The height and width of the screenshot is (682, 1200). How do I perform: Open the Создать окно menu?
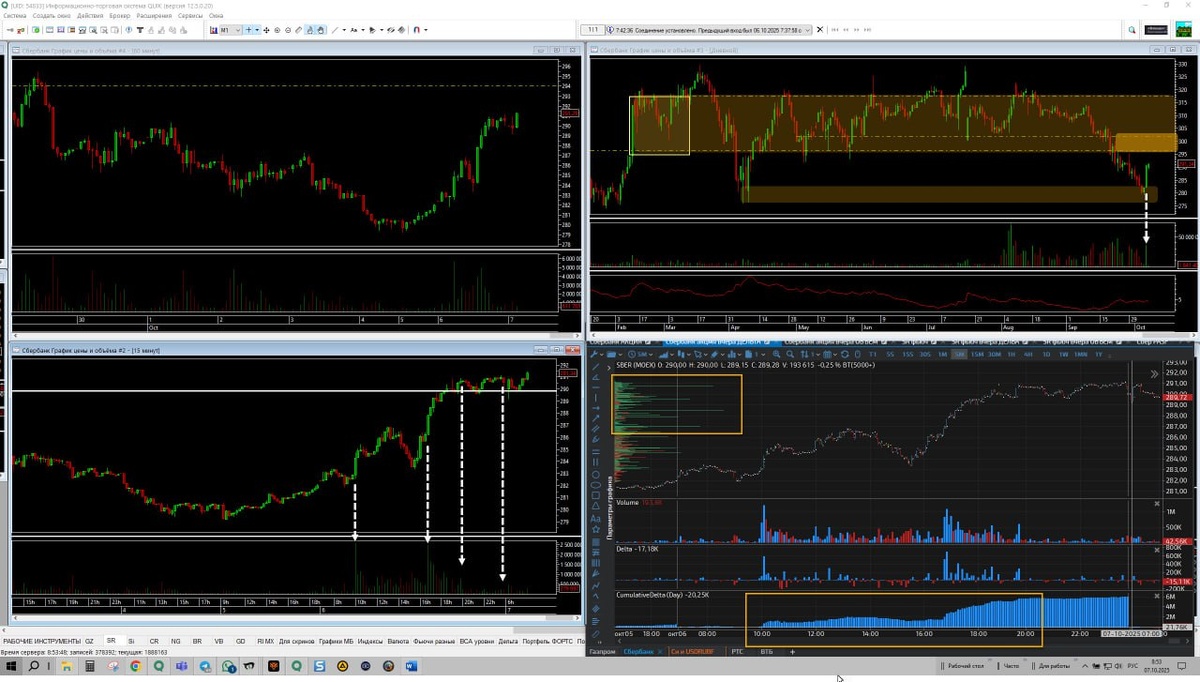point(51,16)
